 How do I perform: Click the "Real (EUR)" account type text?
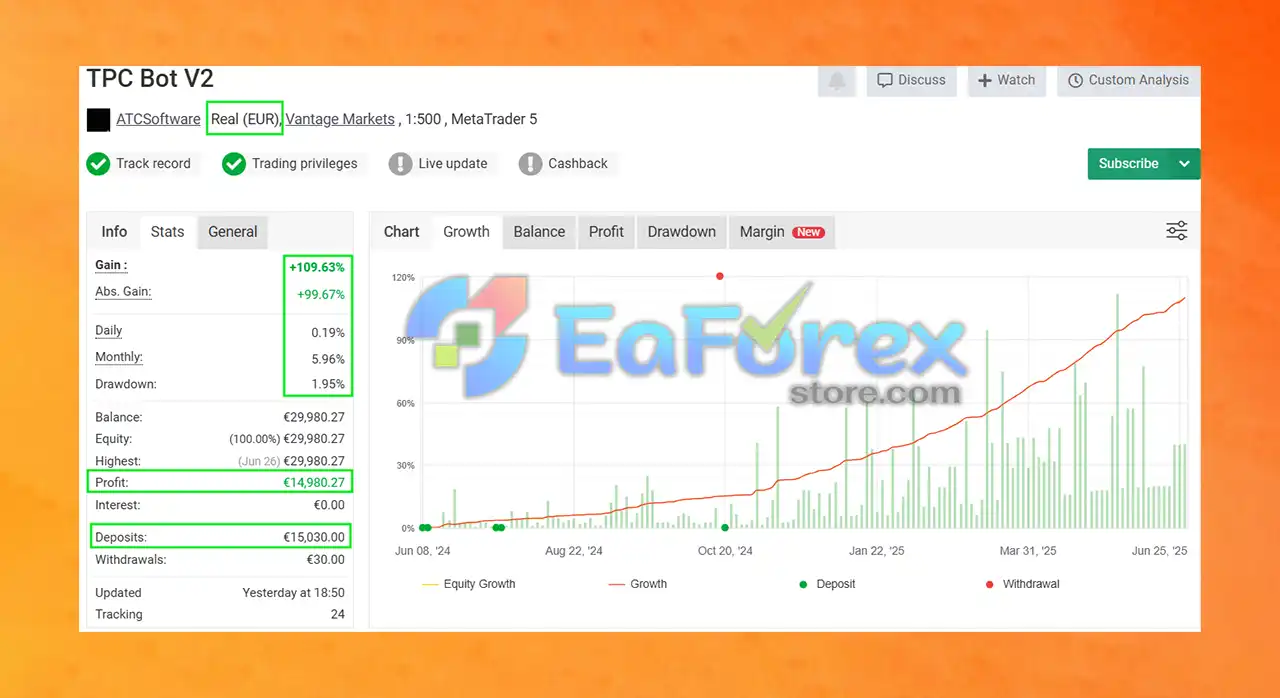pos(245,119)
